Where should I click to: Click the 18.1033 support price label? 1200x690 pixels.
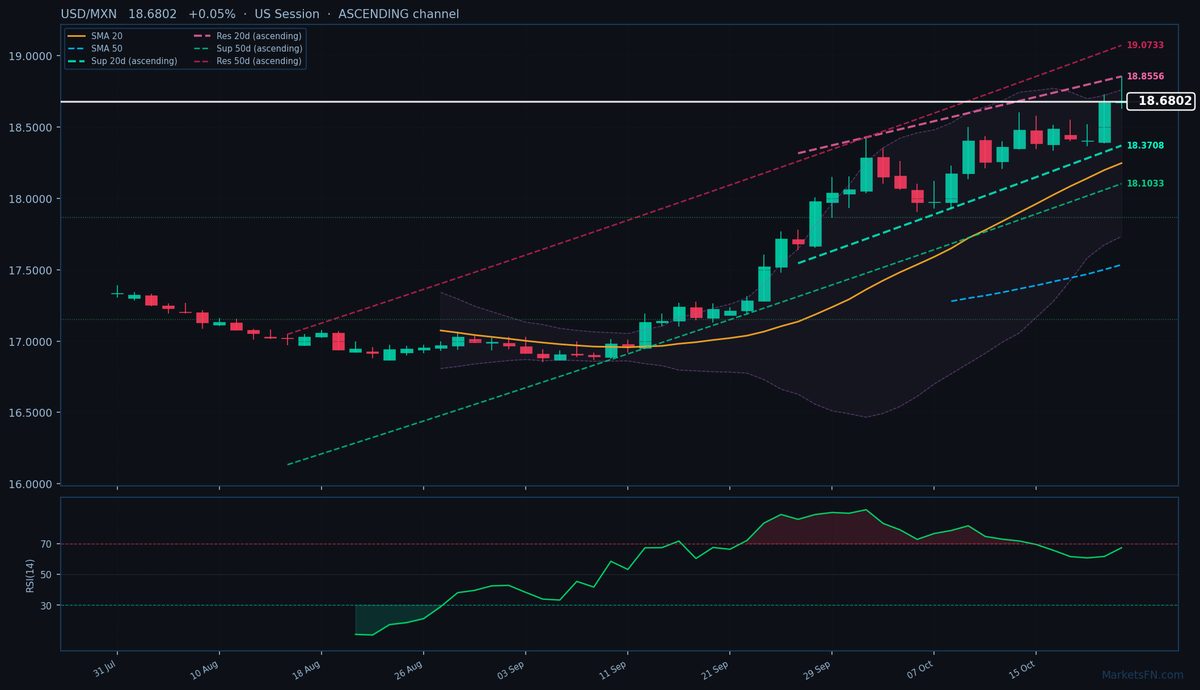tap(1145, 183)
